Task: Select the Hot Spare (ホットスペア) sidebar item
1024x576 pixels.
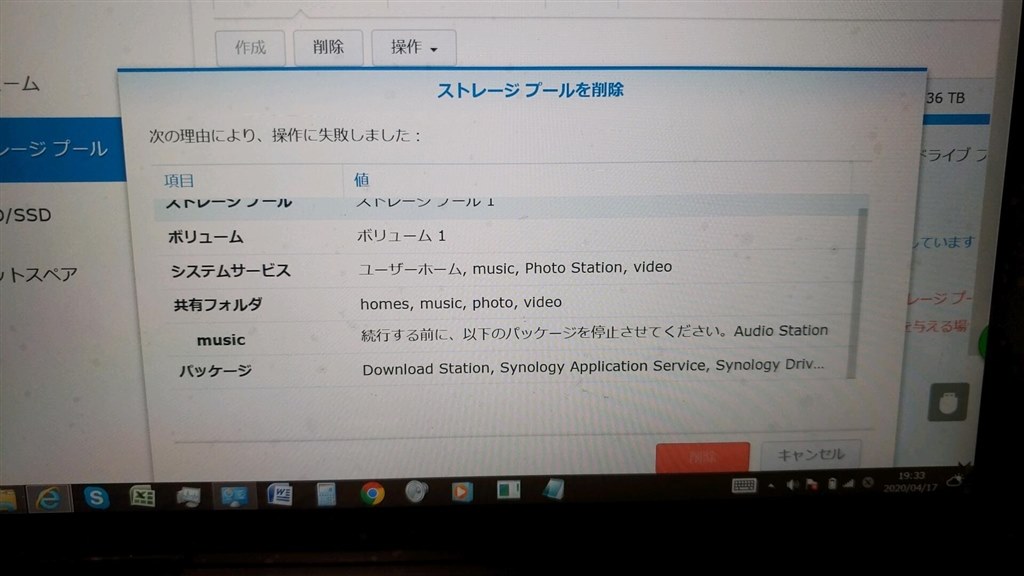Action: click(39, 275)
